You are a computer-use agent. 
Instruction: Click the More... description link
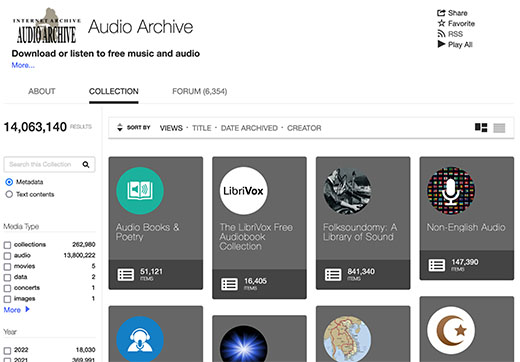tap(23, 65)
